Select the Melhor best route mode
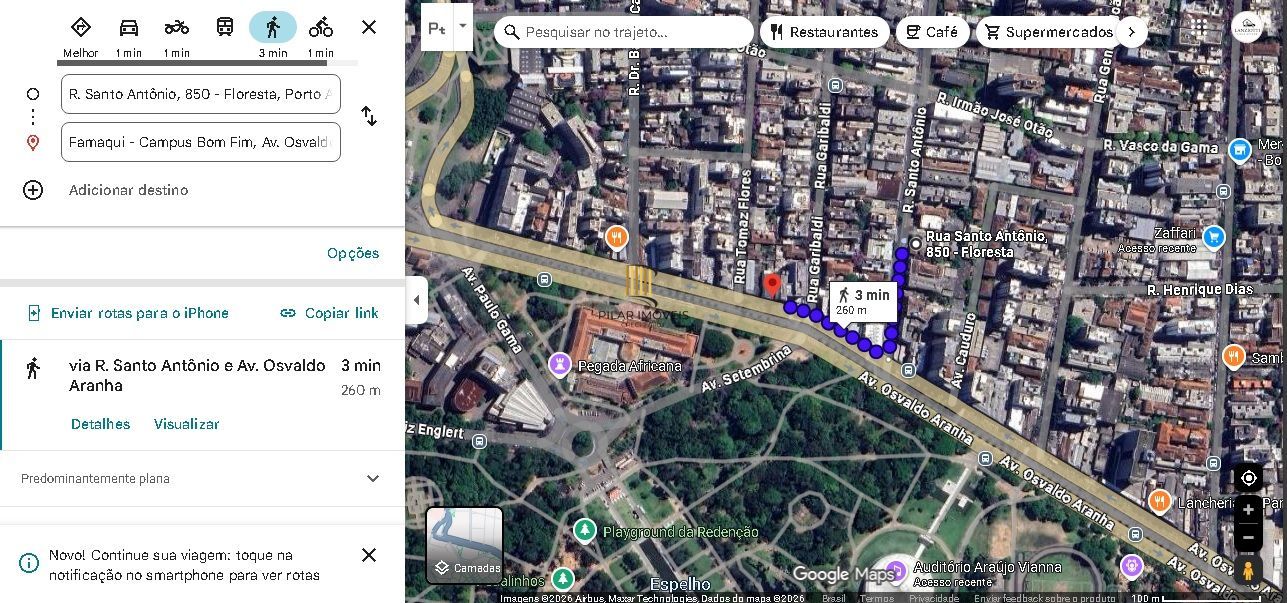This screenshot has width=1287, height=603. coord(81,28)
